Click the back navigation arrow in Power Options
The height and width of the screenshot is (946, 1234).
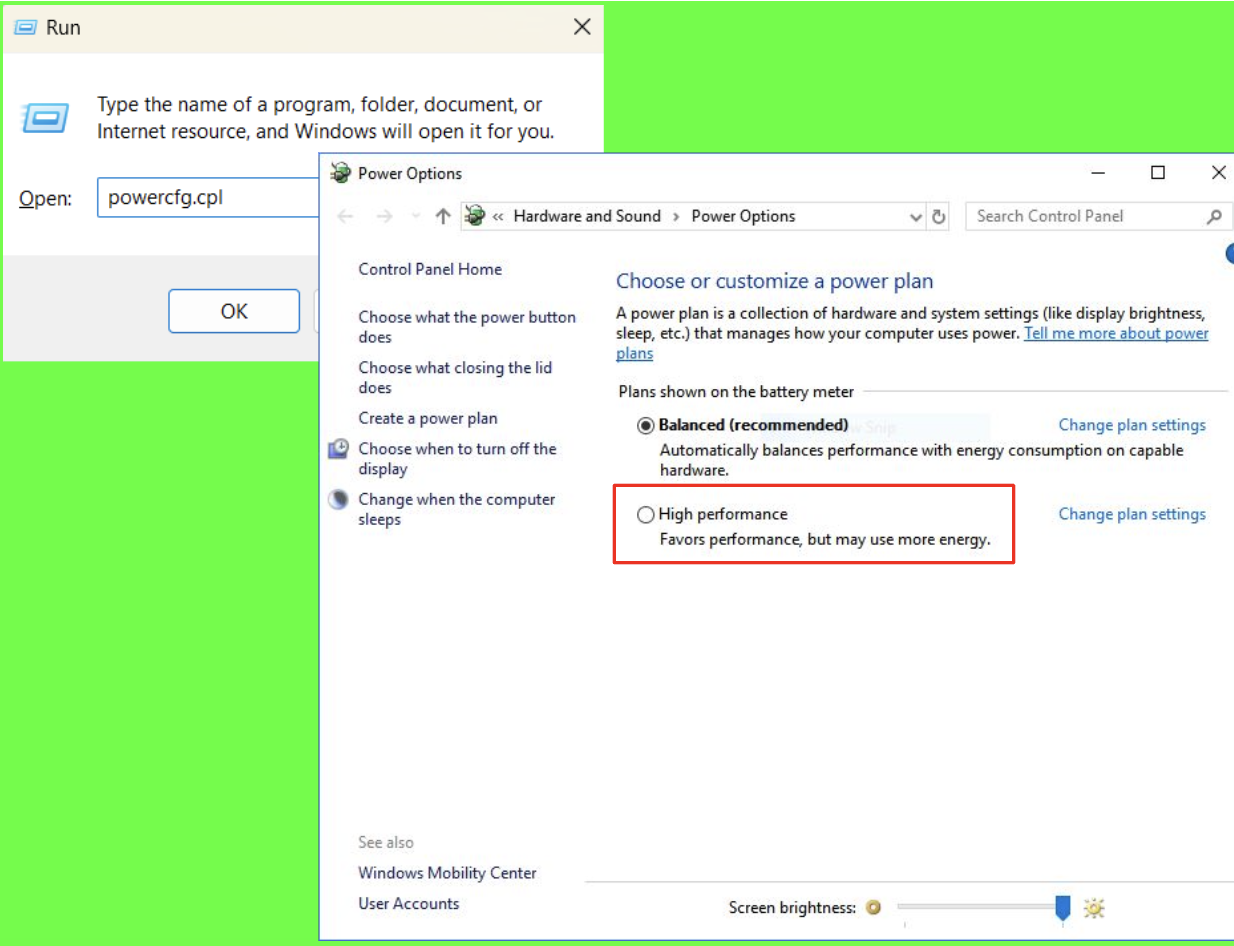click(x=345, y=216)
